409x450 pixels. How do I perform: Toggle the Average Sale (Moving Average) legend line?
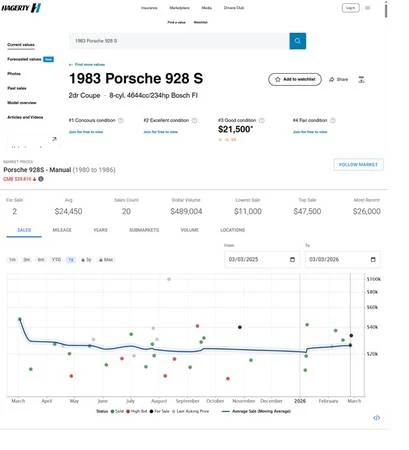click(256, 411)
